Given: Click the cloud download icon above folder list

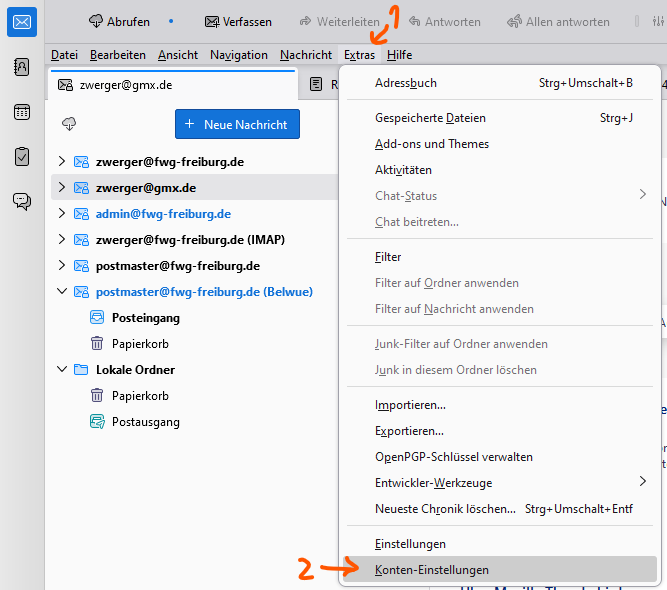Looking at the screenshot, I should click(69, 124).
